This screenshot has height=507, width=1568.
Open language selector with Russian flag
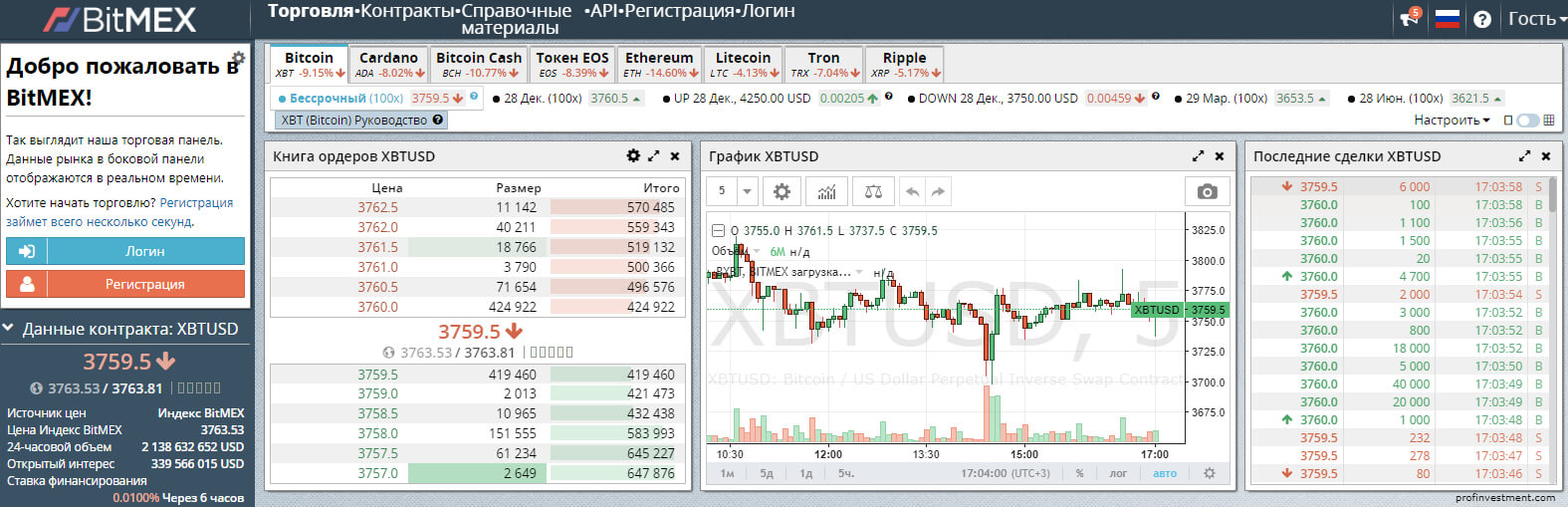(x=1447, y=18)
